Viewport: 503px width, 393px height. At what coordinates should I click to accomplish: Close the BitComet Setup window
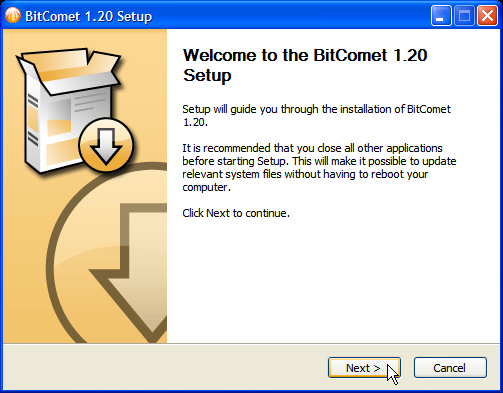(487, 16)
